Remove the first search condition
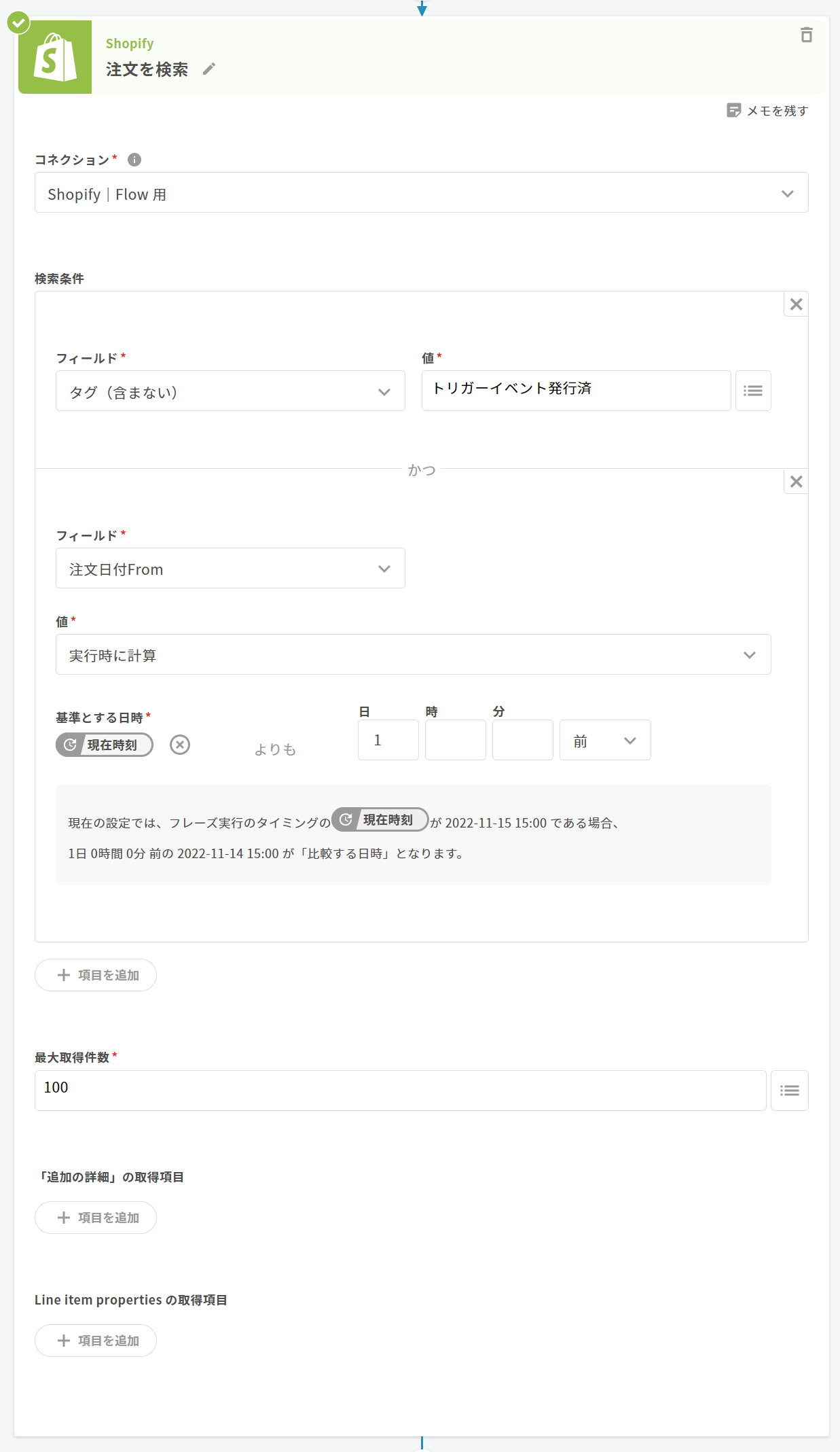The width and height of the screenshot is (840, 1452). (796, 304)
